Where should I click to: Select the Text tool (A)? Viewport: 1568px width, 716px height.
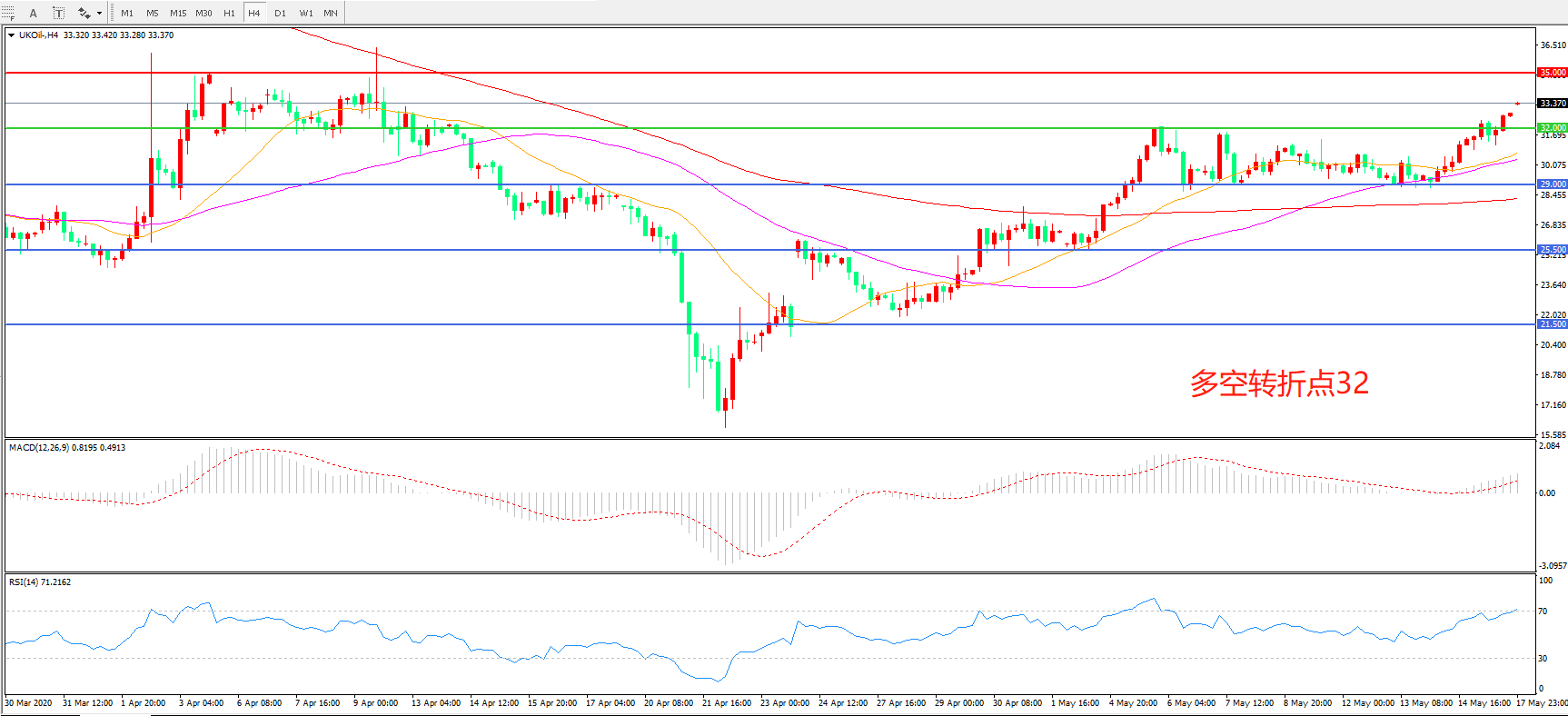coord(34,13)
